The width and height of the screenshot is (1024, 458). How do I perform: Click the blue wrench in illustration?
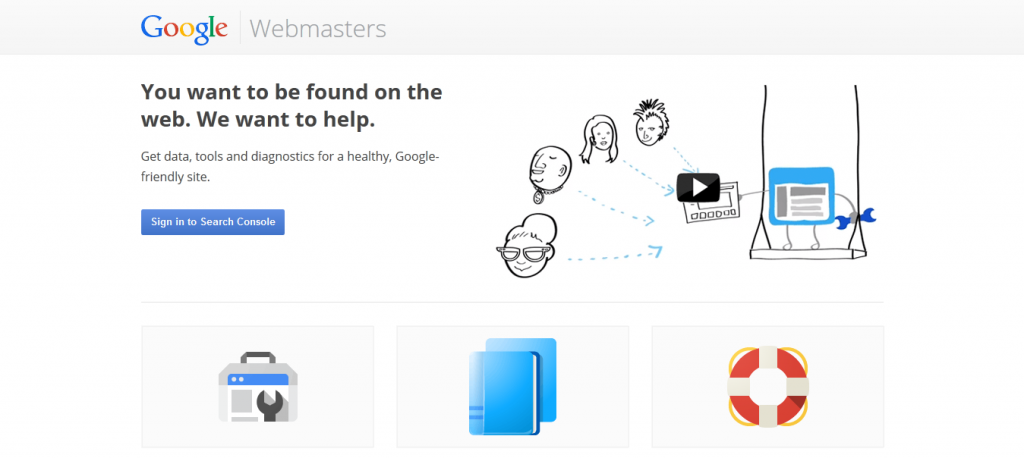coord(856,219)
